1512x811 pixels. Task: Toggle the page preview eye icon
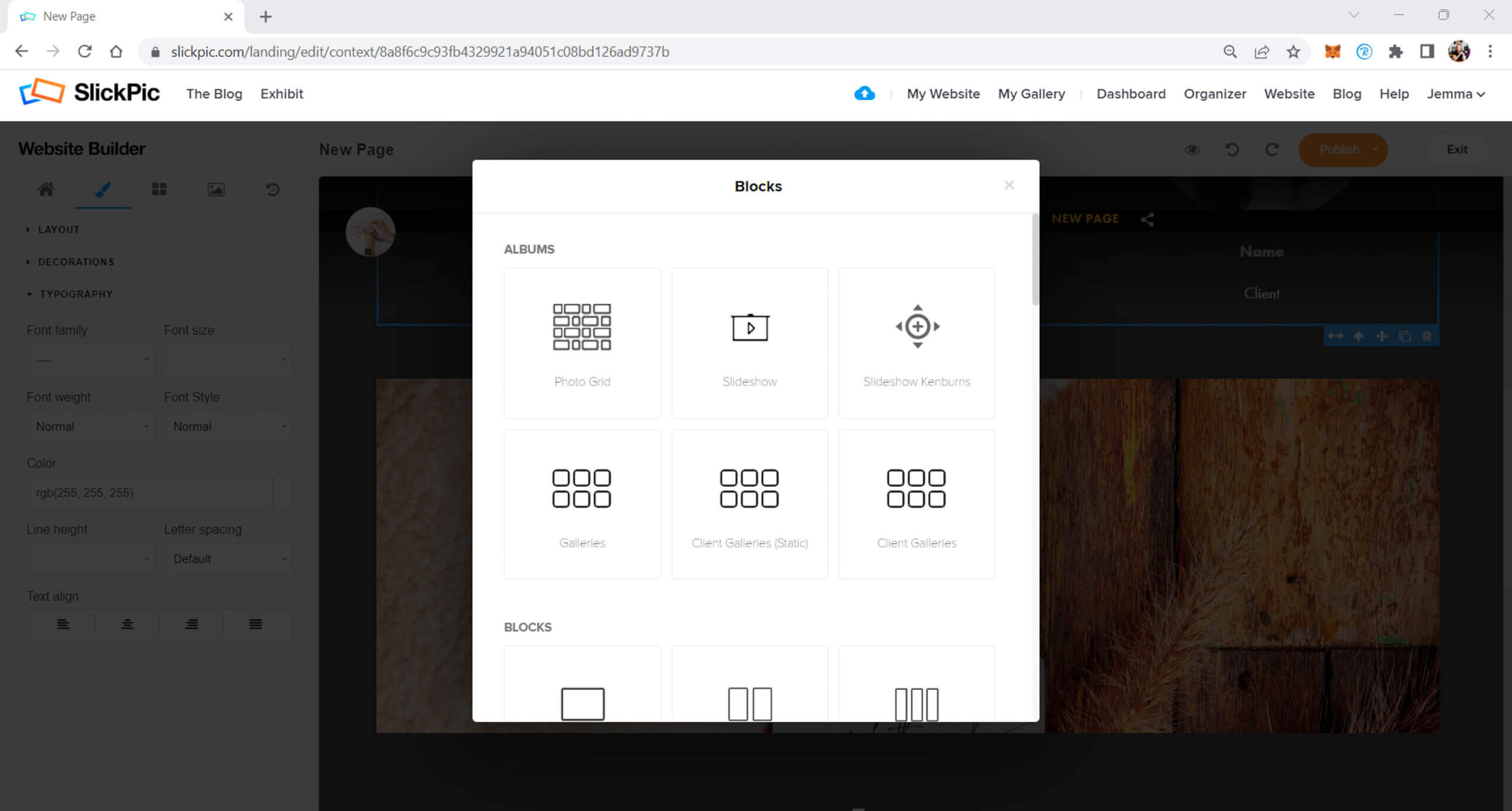click(1192, 149)
